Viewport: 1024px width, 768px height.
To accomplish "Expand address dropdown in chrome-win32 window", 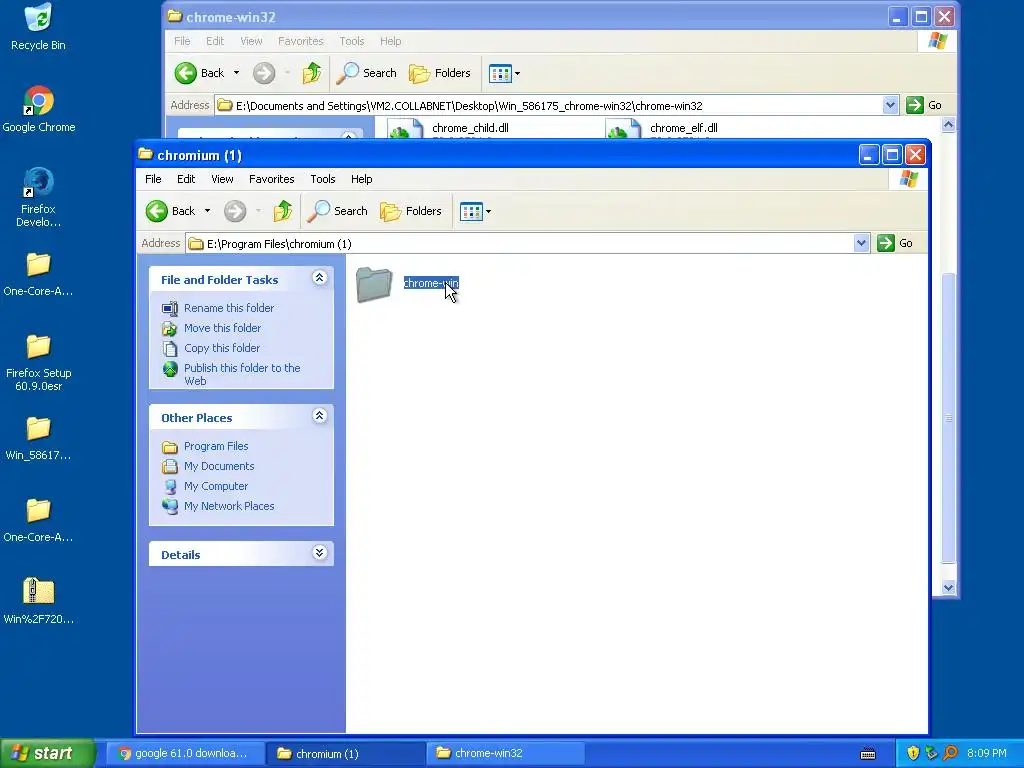I will click(x=890, y=105).
